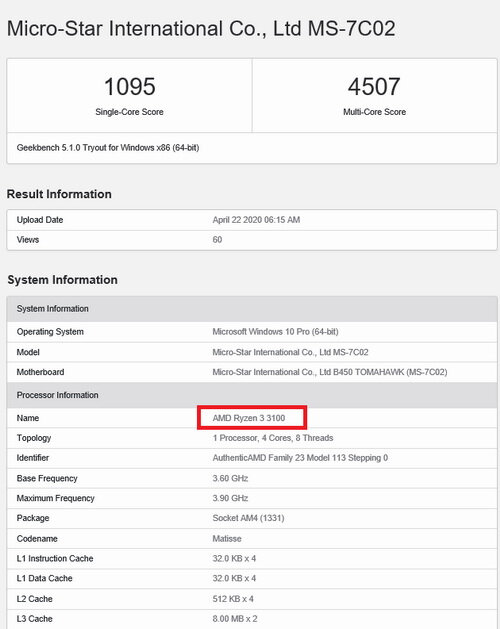500x629 pixels.
Task: Click the Result Information heading
Action: 59,194
